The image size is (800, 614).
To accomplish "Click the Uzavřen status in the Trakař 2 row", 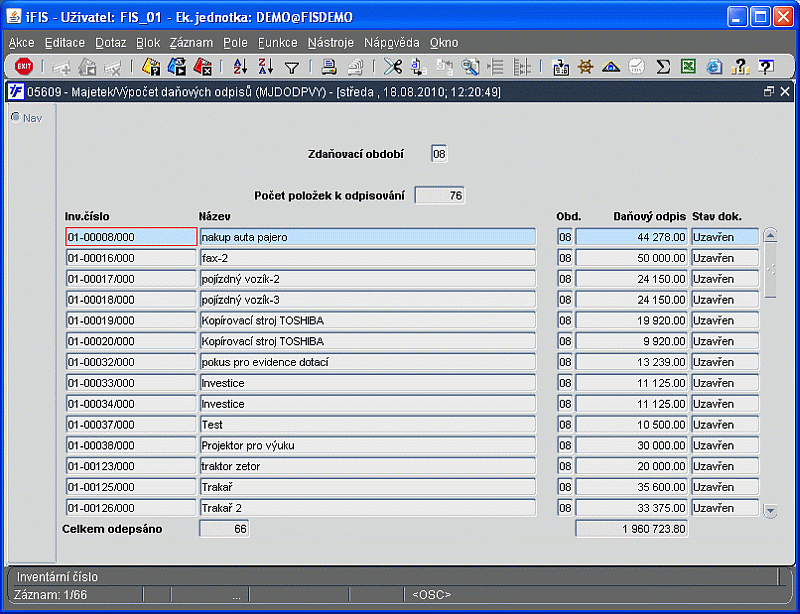I will (x=725, y=508).
